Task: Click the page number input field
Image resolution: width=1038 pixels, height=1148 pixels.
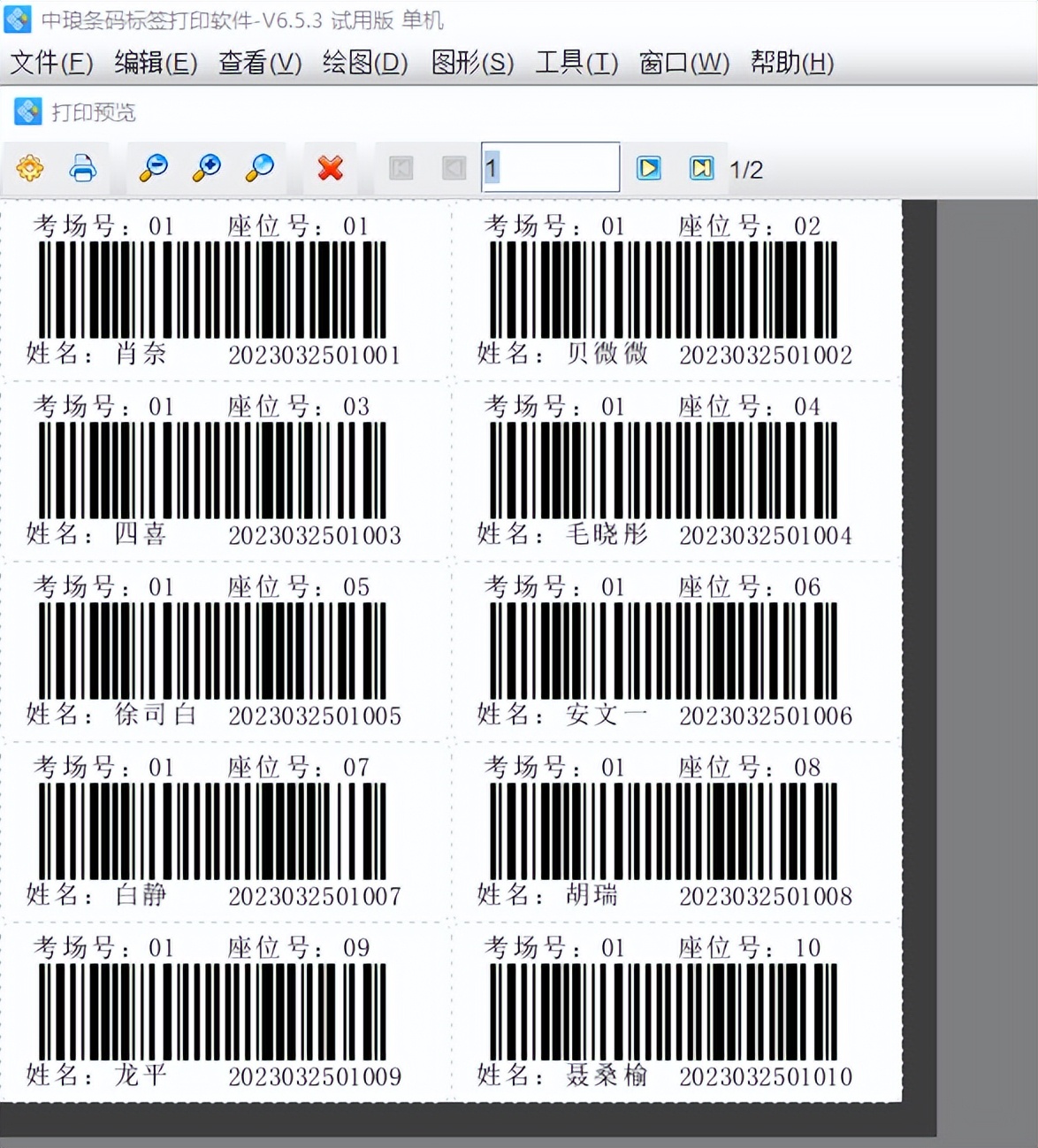Action: (x=550, y=167)
